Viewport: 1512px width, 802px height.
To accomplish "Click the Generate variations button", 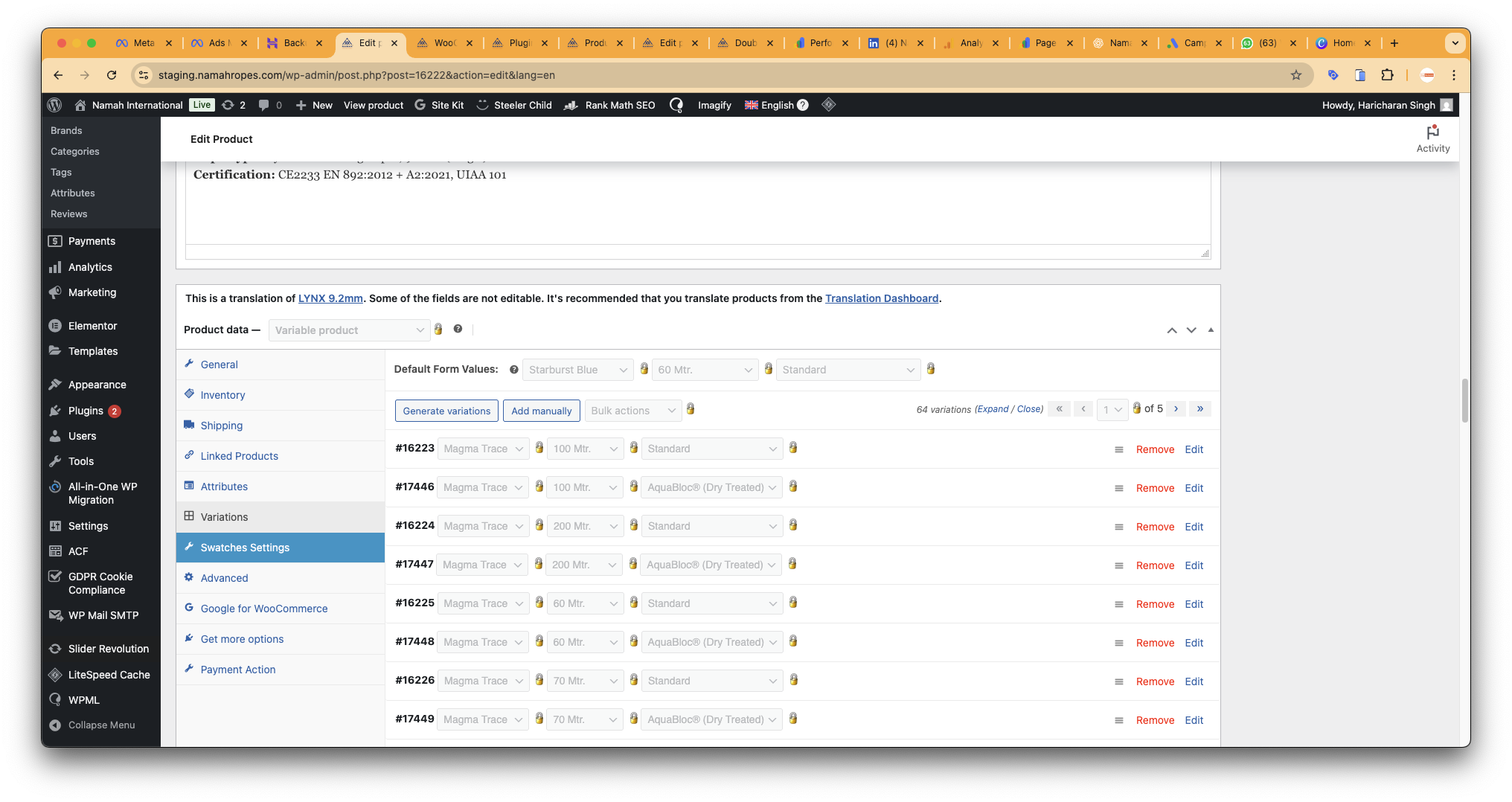I will 446,411.
